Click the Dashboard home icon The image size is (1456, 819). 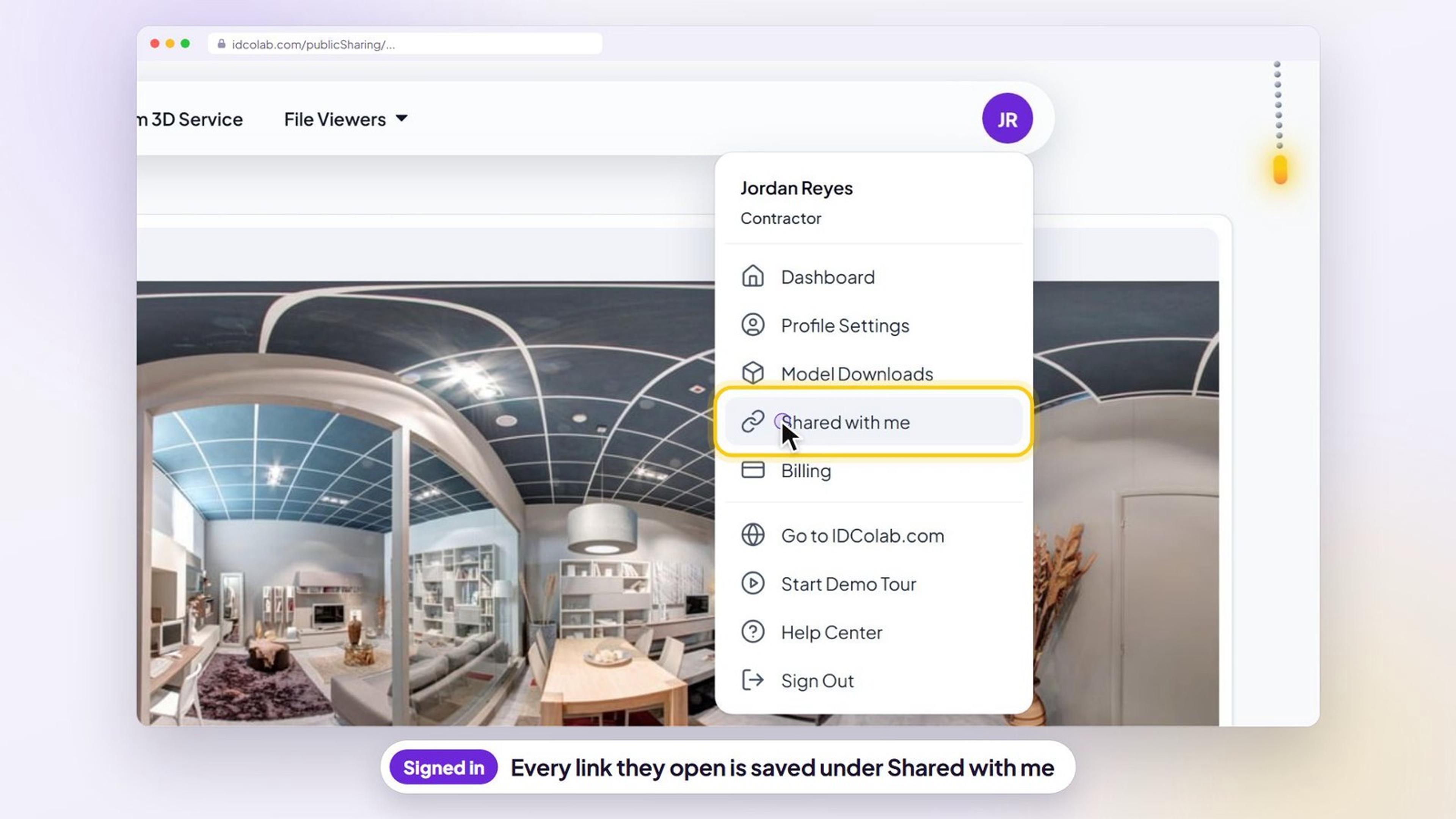pyautogui.click(x=752, y=276)
